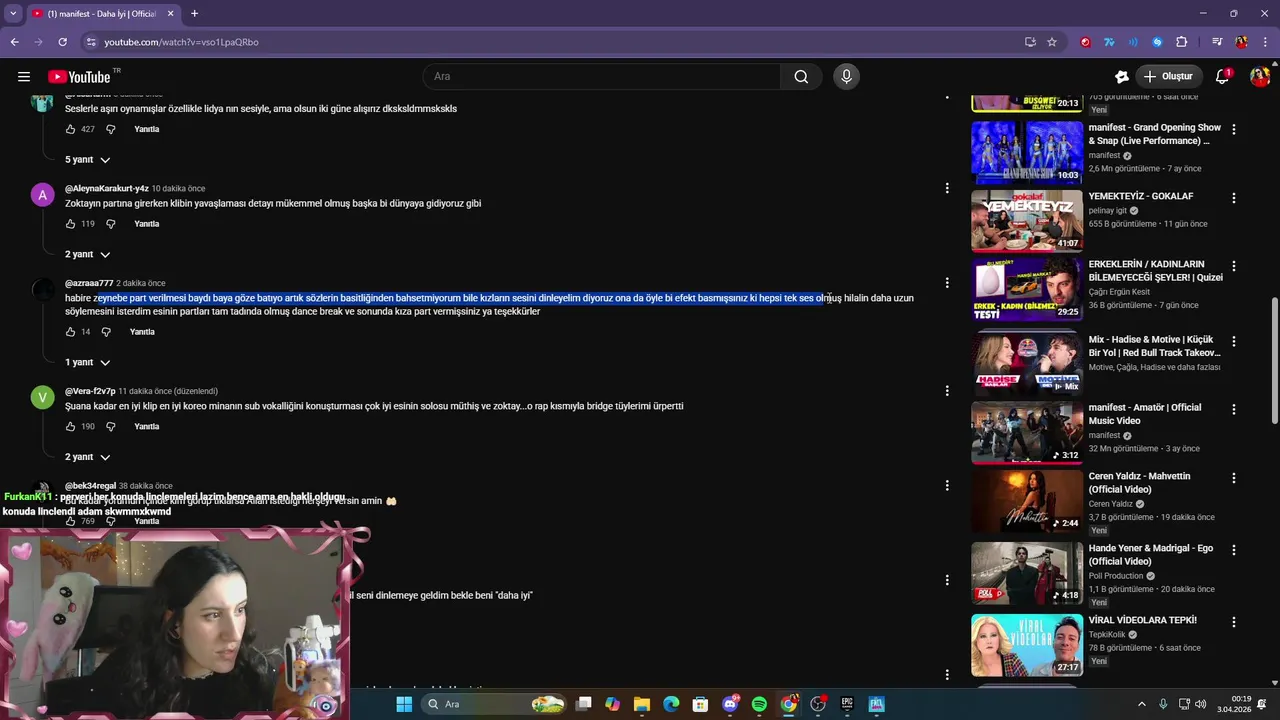Viewport: 1280px width, 720px height.
Task: Bookmark this page with star icon
Action: click(x=1052, y=42)
